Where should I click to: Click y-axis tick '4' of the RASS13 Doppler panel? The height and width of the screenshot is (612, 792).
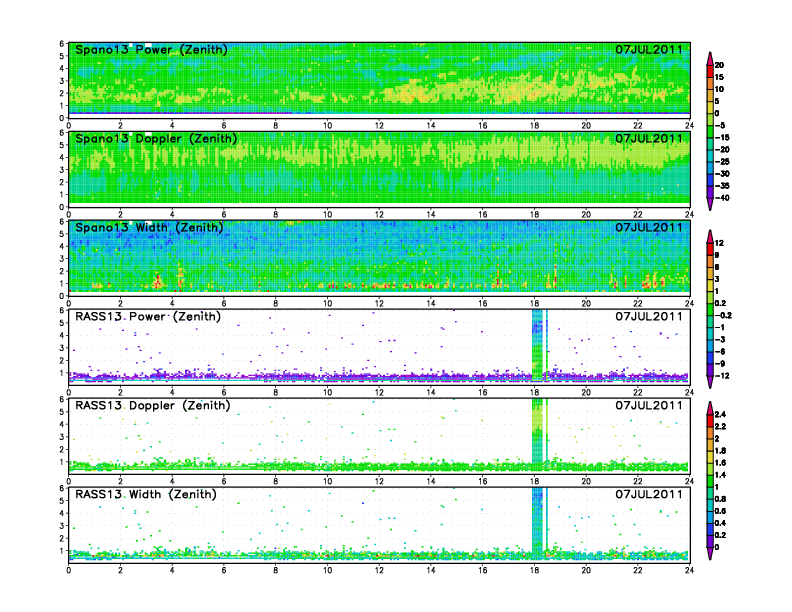click(x=62, y=424)
